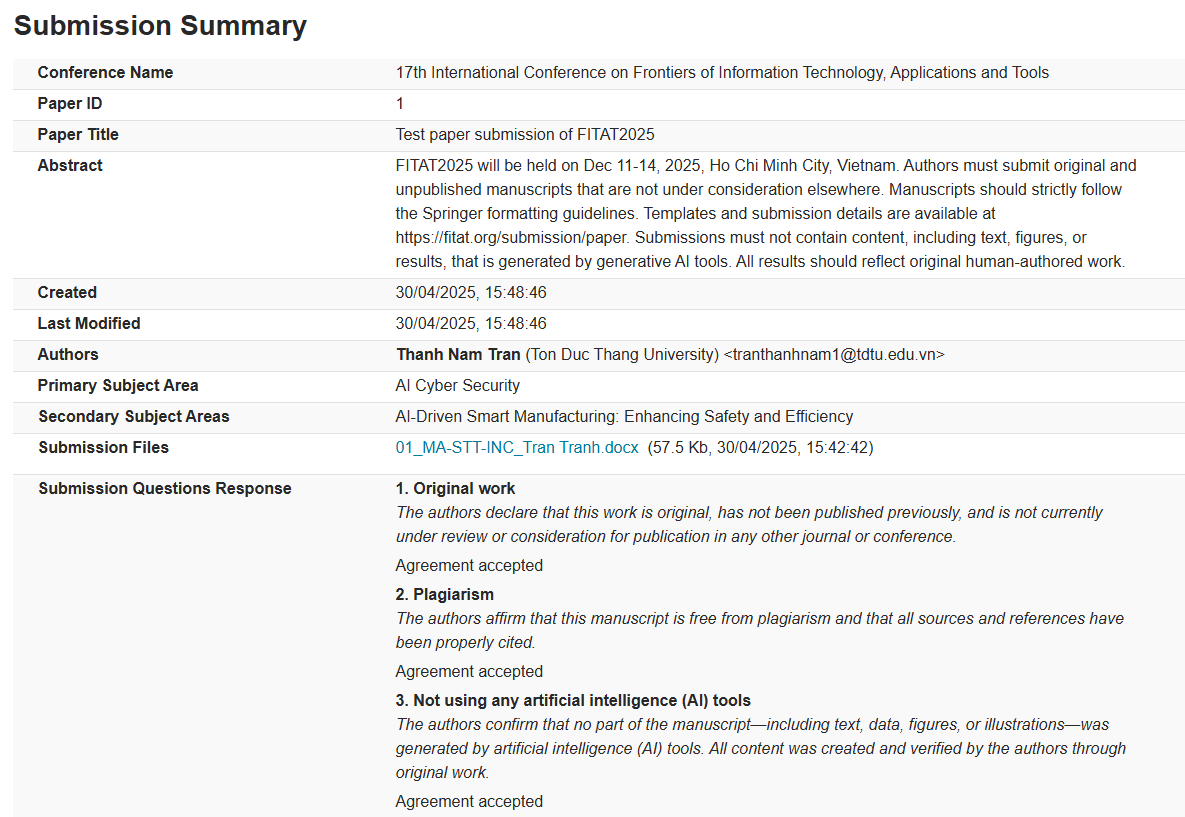
Task: Select the Last Modified date value
Action: pyautogui.click(x=471, y=323)
